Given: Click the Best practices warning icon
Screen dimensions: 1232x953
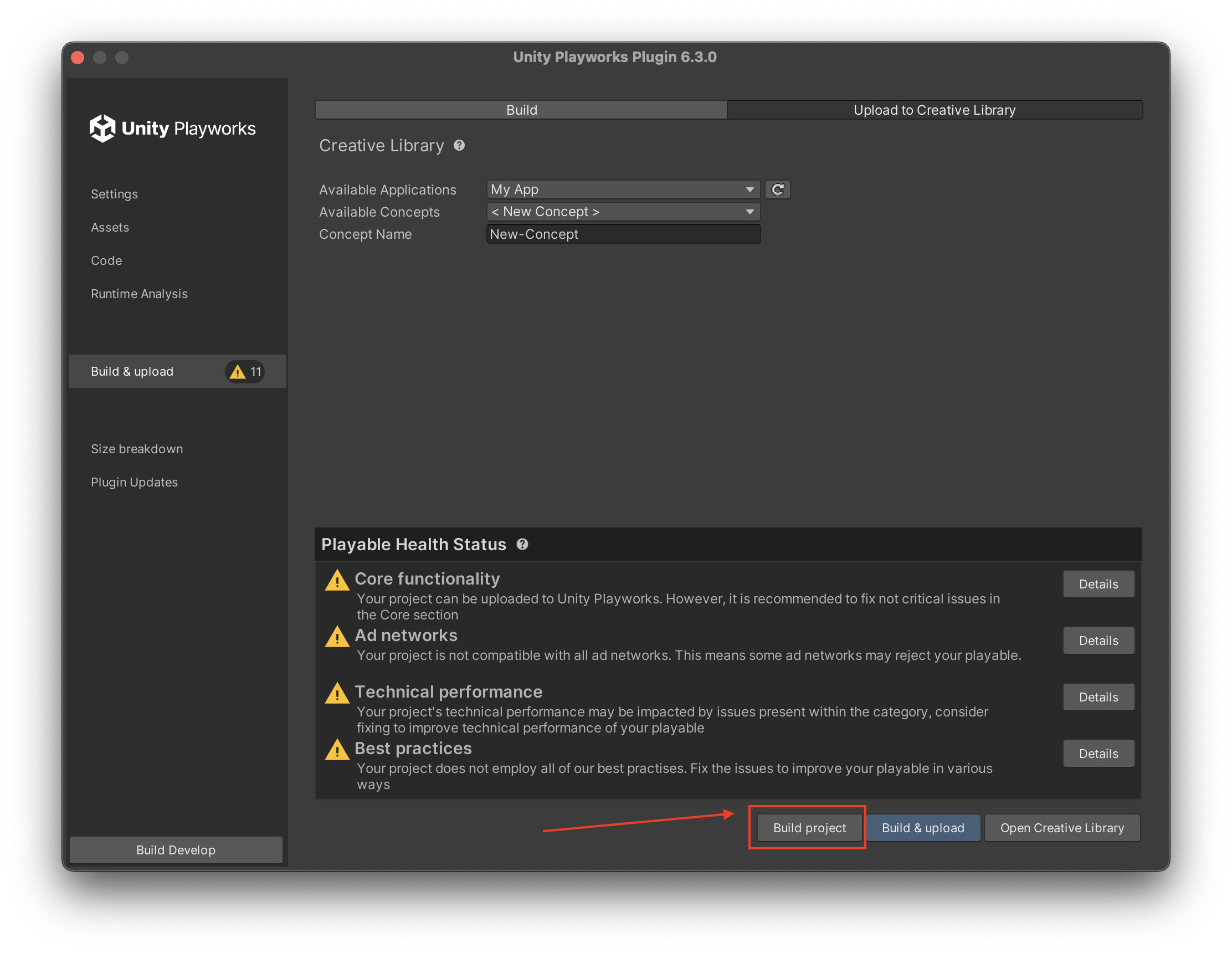Looking at the screenshot, I should 337,749.
